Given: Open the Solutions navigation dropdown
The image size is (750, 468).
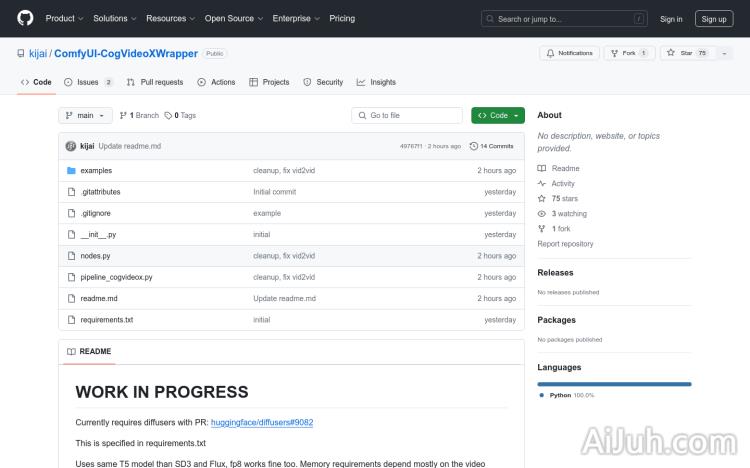Looking at the screenshot, I should coord(114,18).
